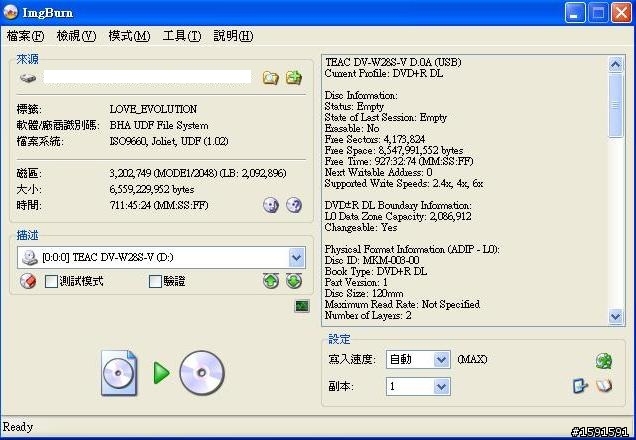Click the image file icon before the arrow
636x440 pixels.
[119, 373]
